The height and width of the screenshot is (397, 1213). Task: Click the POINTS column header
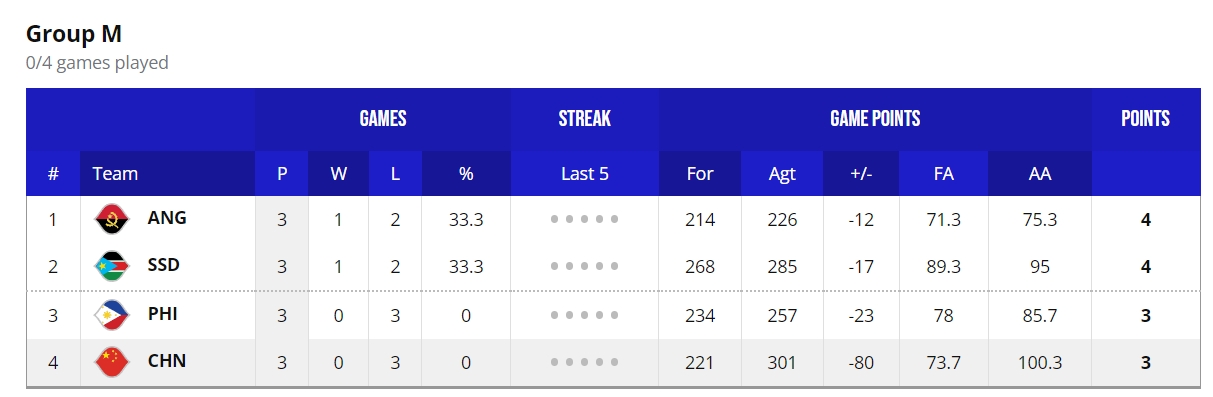point(1146,119)
